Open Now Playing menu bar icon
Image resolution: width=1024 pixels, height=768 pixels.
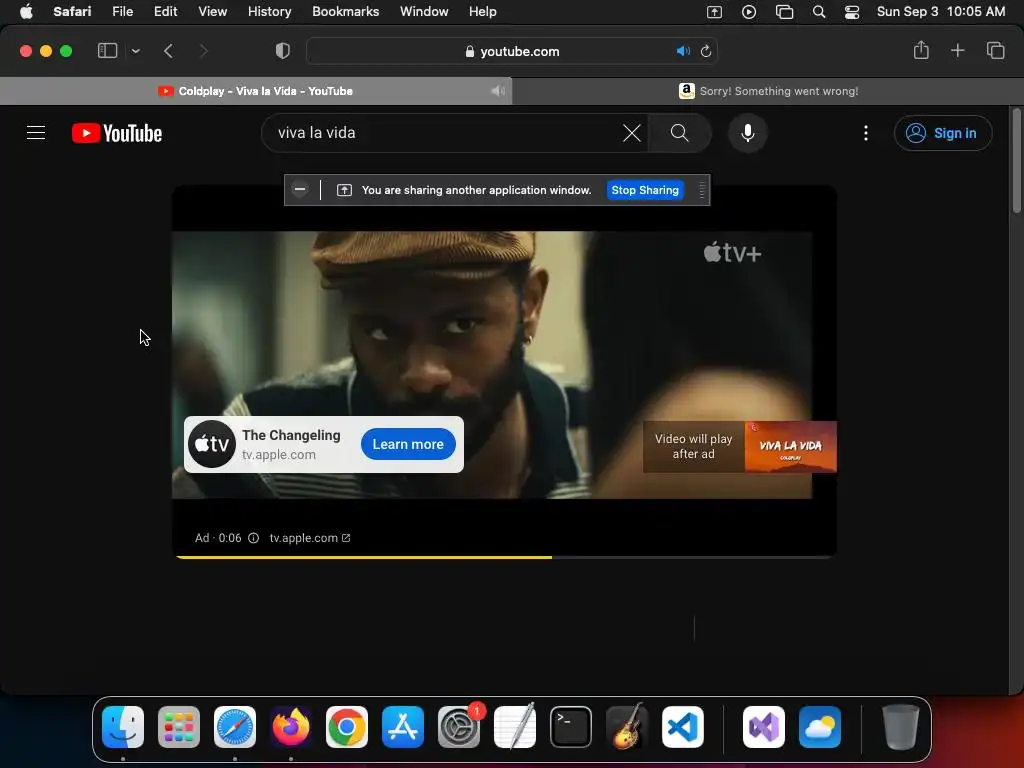click(749, 12)
